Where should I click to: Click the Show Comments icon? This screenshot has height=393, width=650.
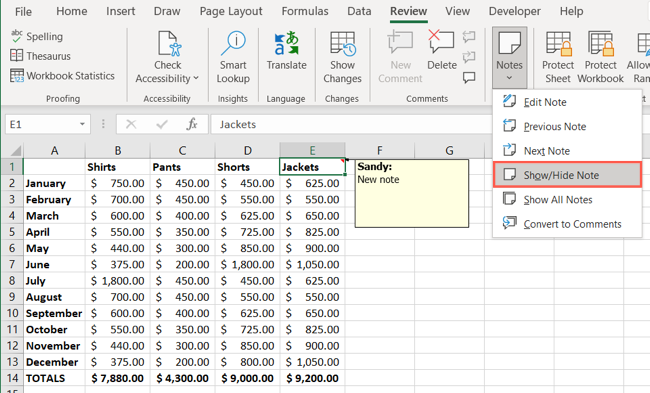[469, 77]
